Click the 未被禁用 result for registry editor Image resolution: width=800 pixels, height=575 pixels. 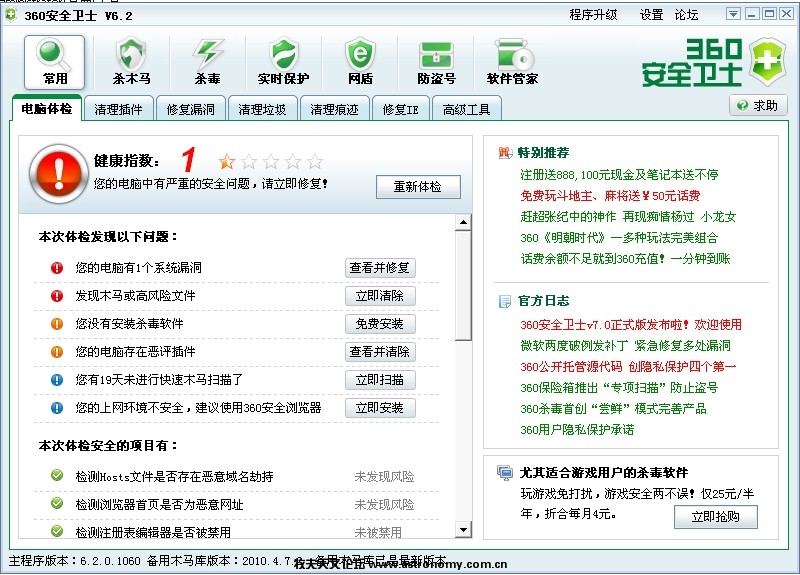tap(378, 532)
